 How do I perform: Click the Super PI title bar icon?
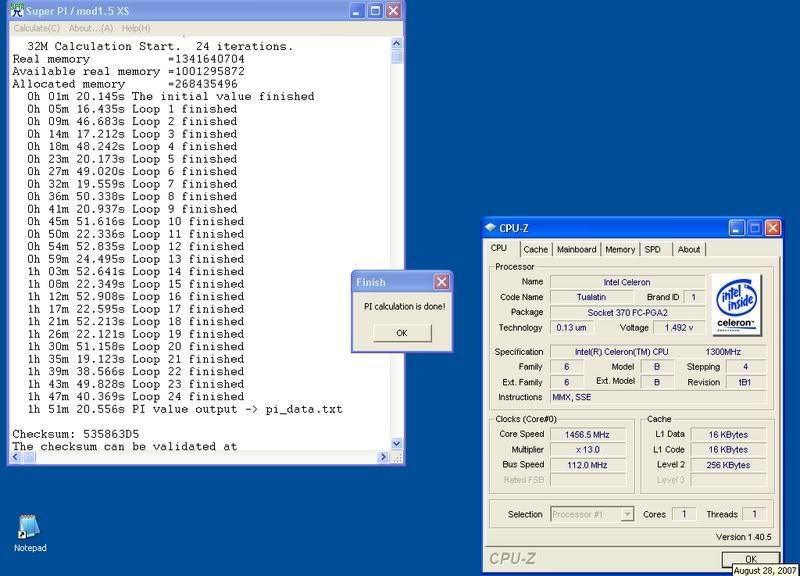(17, 10)
